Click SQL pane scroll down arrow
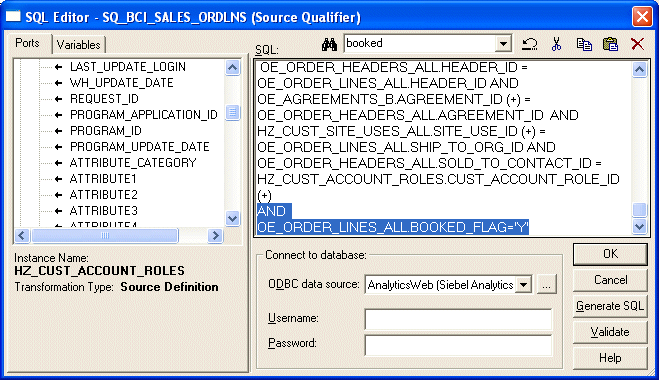 [x=639, y=227]
